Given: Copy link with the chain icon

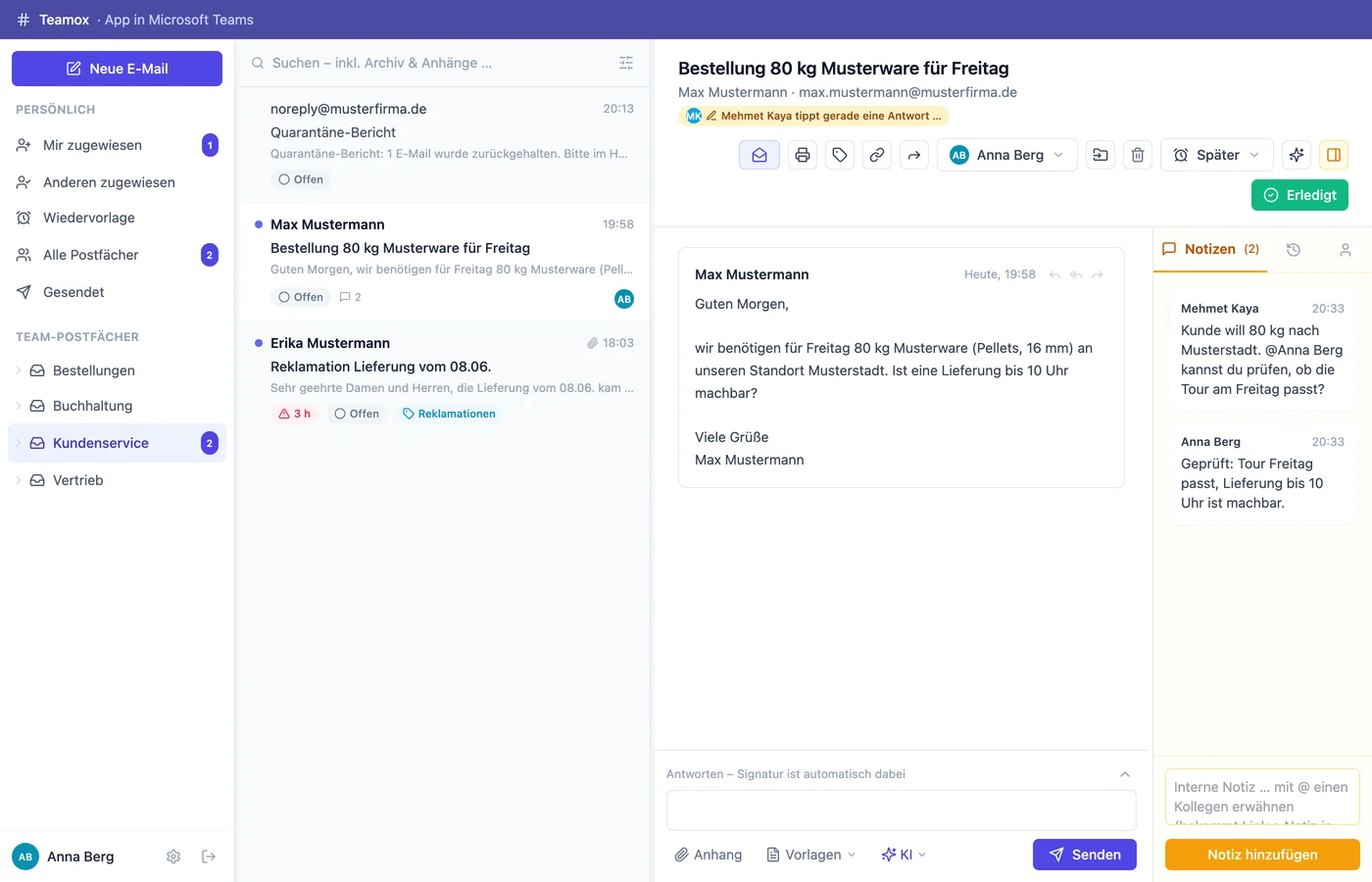Looking at the screenshot, I should point(877,155).
